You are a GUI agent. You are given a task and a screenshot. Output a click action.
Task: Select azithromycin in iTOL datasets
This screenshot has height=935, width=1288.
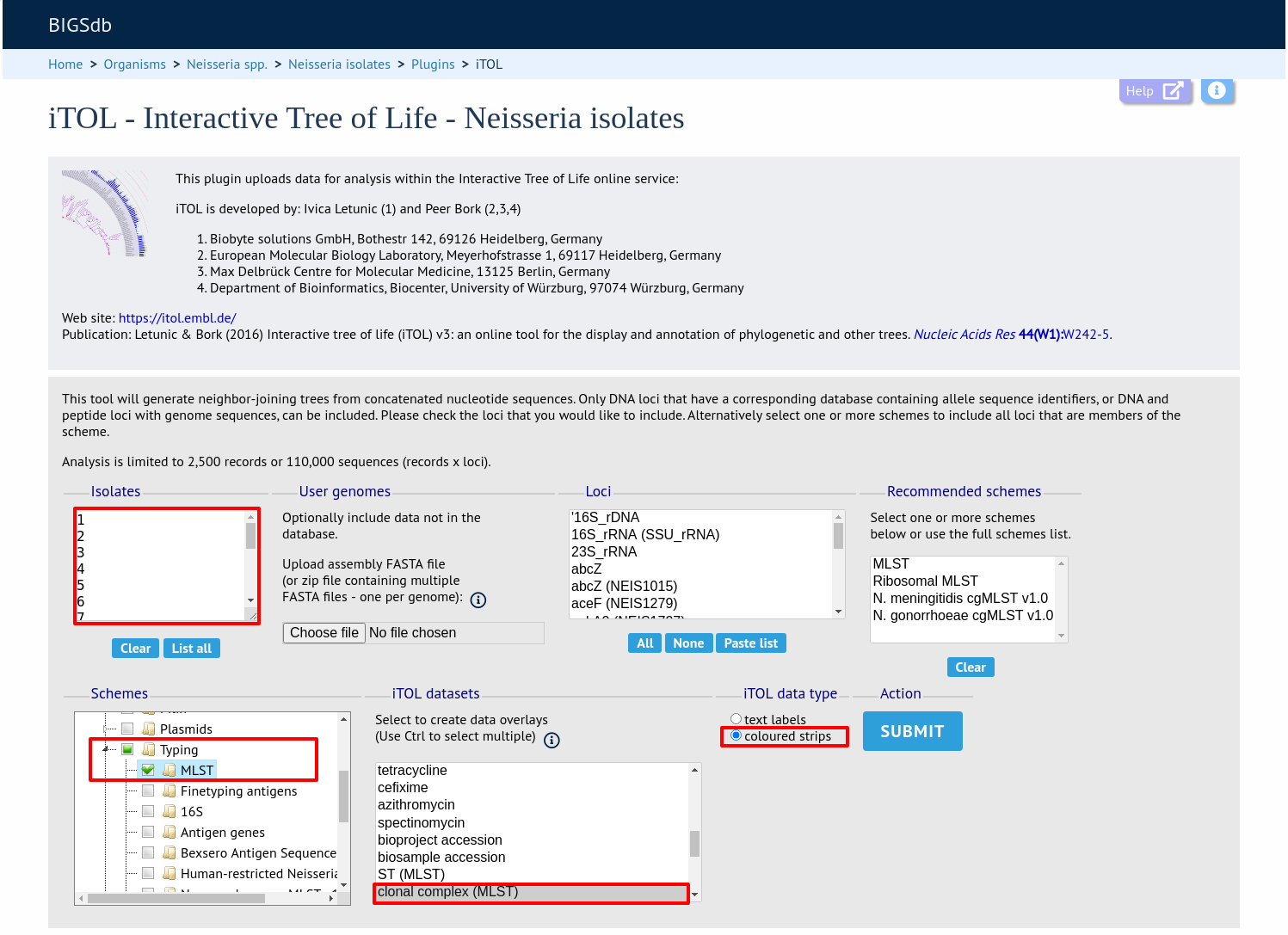tap(533, 804)
